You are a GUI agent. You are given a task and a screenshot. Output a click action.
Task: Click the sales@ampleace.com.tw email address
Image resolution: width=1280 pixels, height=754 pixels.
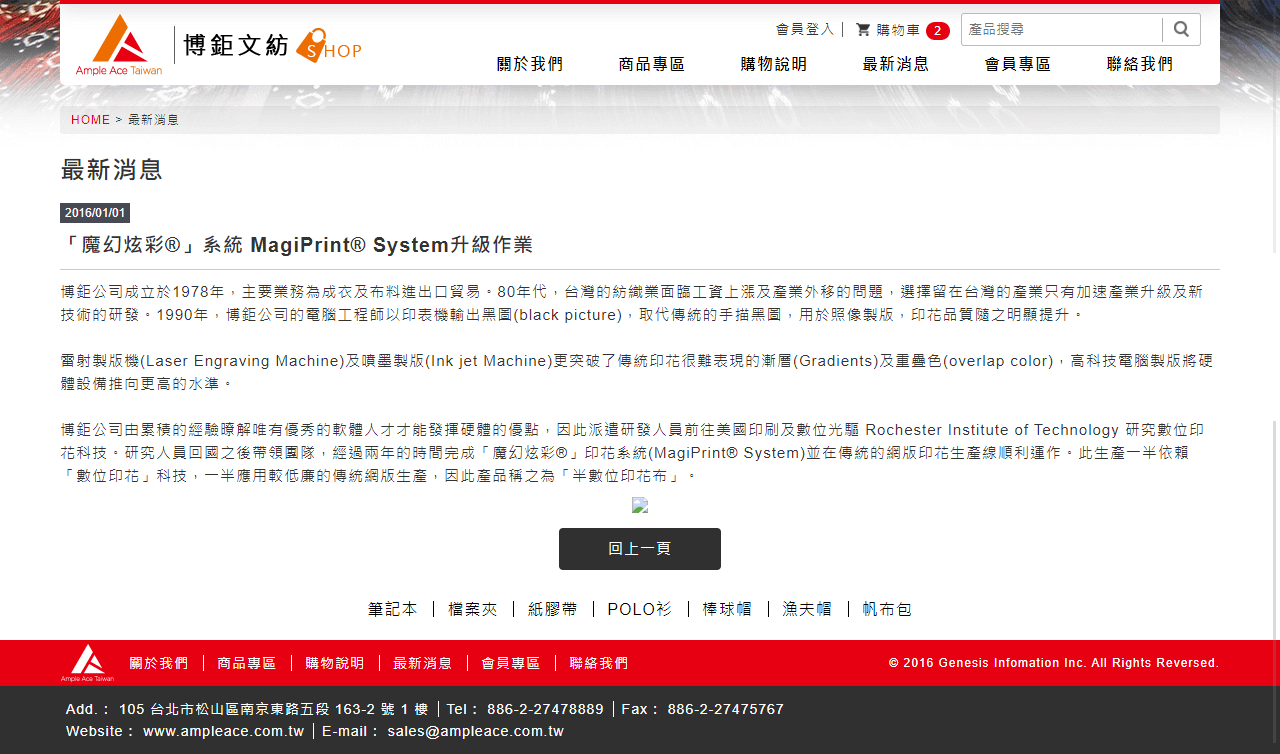pyautogui.click(x=476, y=731)
